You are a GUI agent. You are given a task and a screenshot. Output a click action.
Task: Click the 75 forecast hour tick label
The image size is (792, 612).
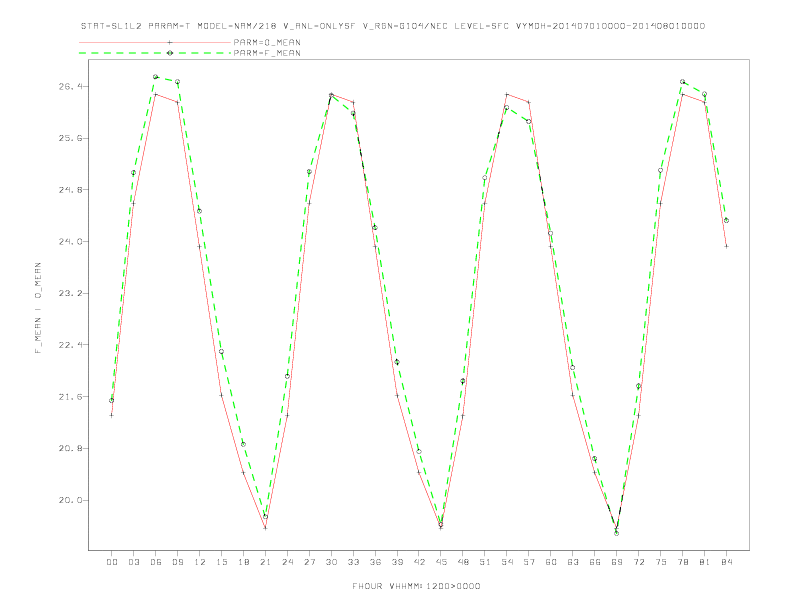pyautogui.click(x=661, y=562)
